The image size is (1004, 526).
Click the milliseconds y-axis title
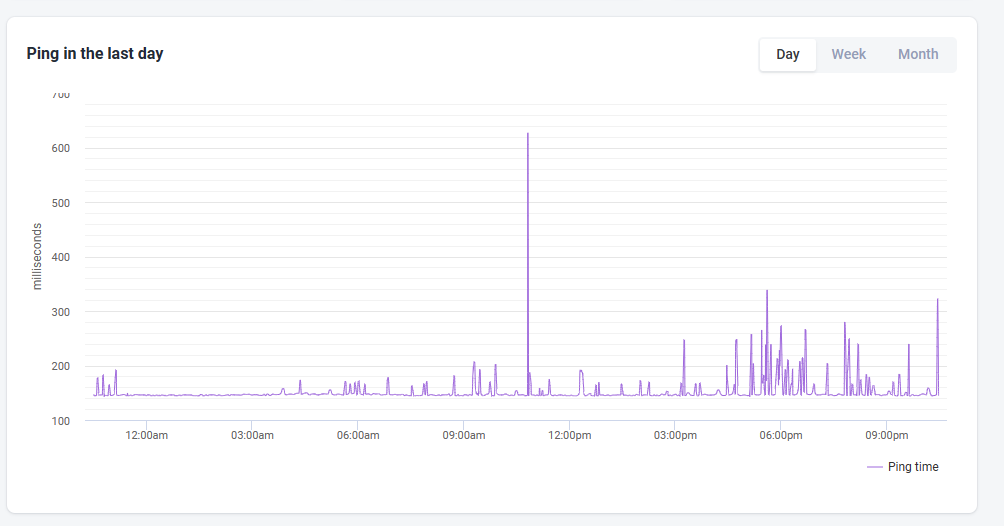(37, 256)
